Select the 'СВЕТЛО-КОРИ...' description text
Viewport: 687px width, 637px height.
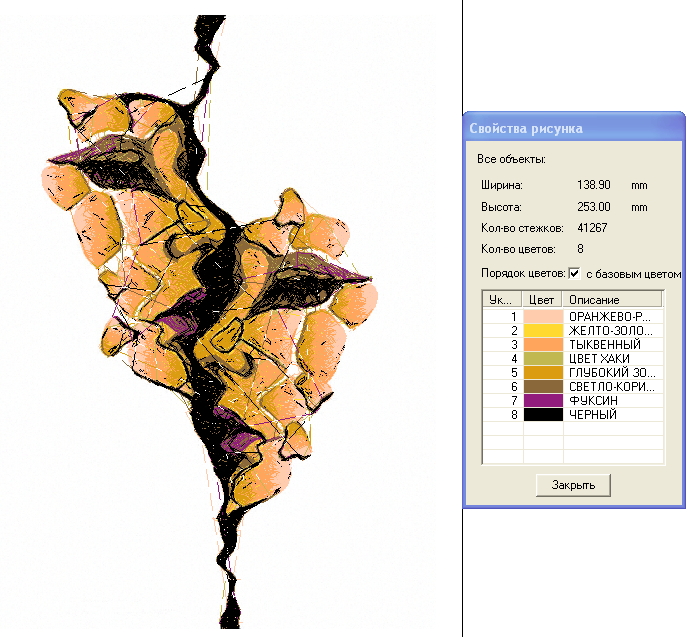pos(612,386)
